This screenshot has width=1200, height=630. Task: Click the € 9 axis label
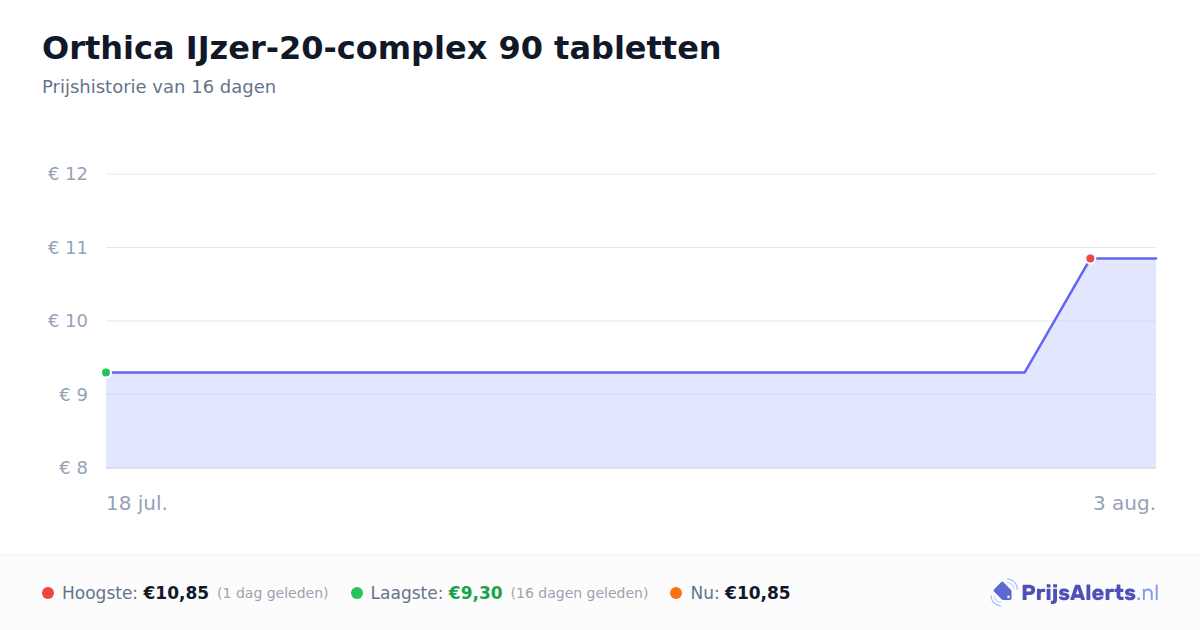click(x=74, y=394)
